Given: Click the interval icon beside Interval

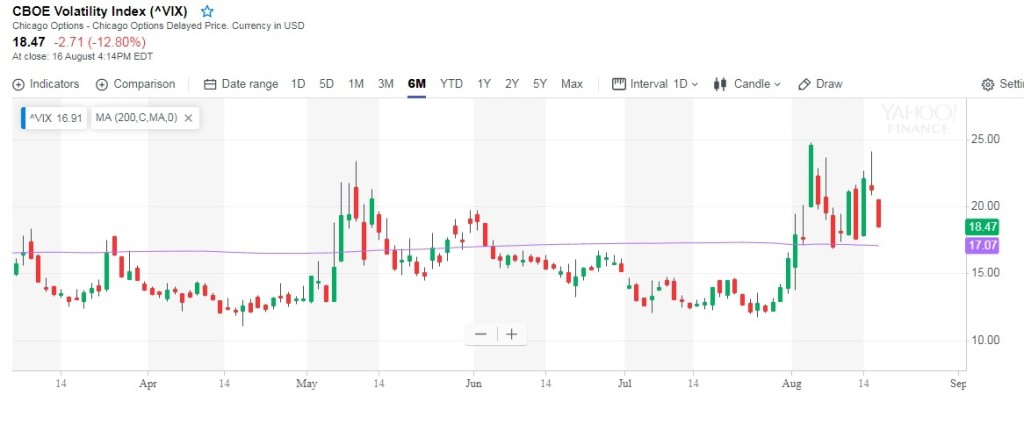Looking at the screenshot, I should [618, 84].
